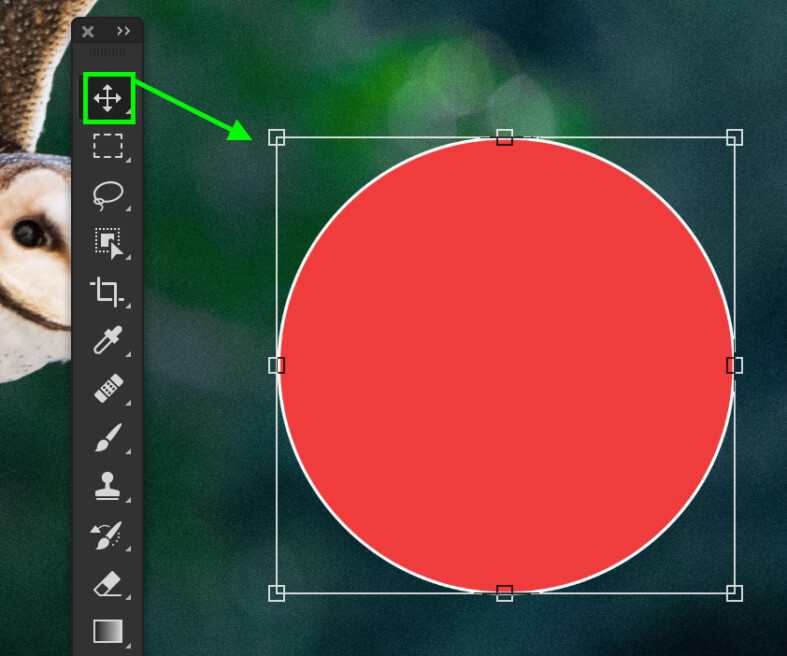Click the bottom-center transform handle
This screenshot has height=656, width=787.
505,593
